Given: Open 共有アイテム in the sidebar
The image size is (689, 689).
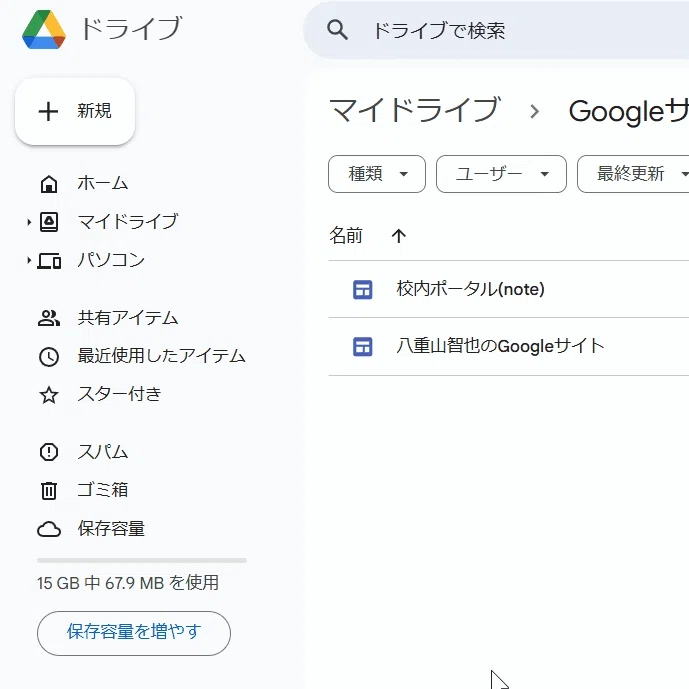Looking at the screenshot, I should pyautogui.click(x=128, y=318).
